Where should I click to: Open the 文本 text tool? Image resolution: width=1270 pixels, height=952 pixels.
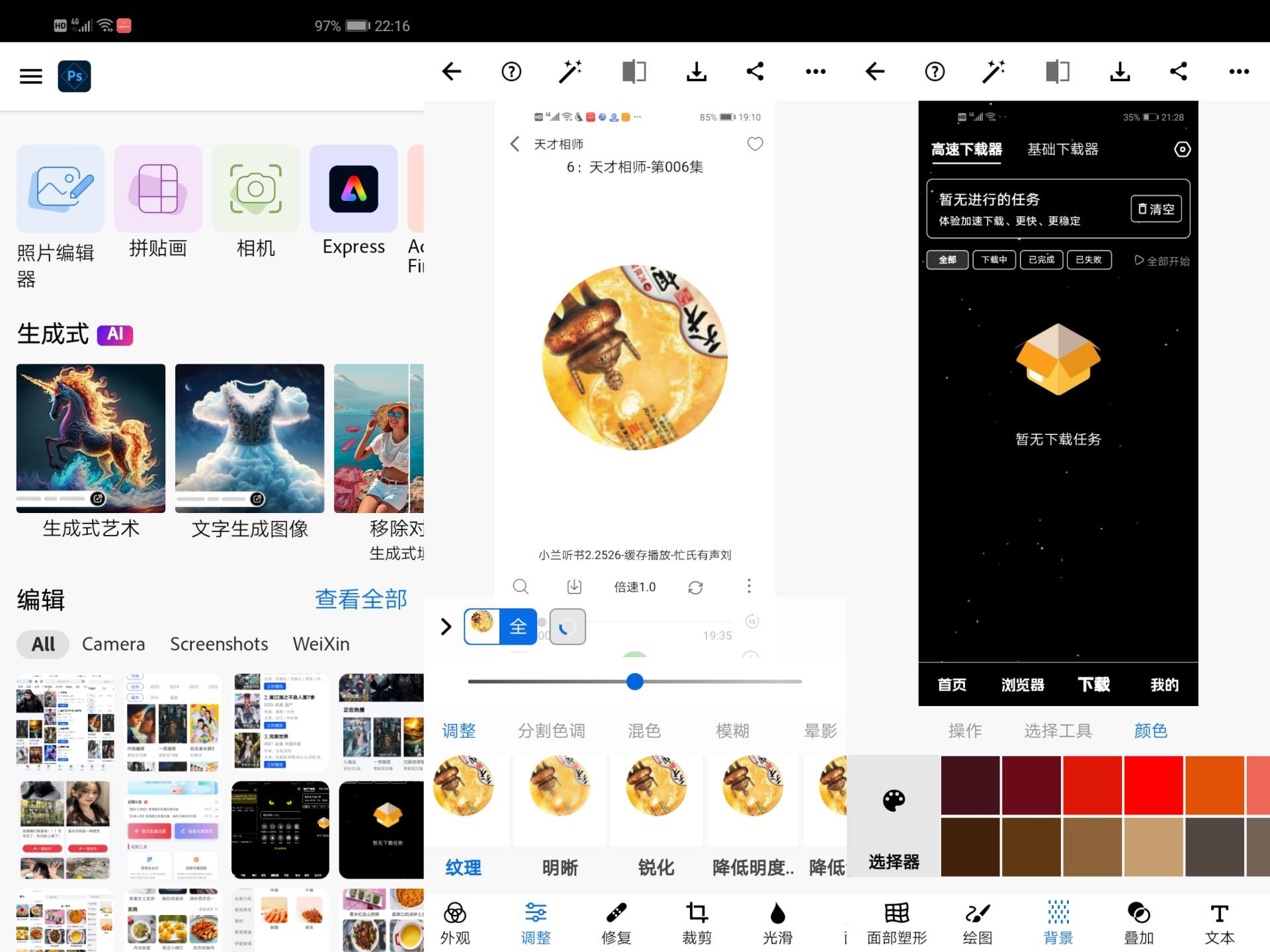pos(1219,922)
